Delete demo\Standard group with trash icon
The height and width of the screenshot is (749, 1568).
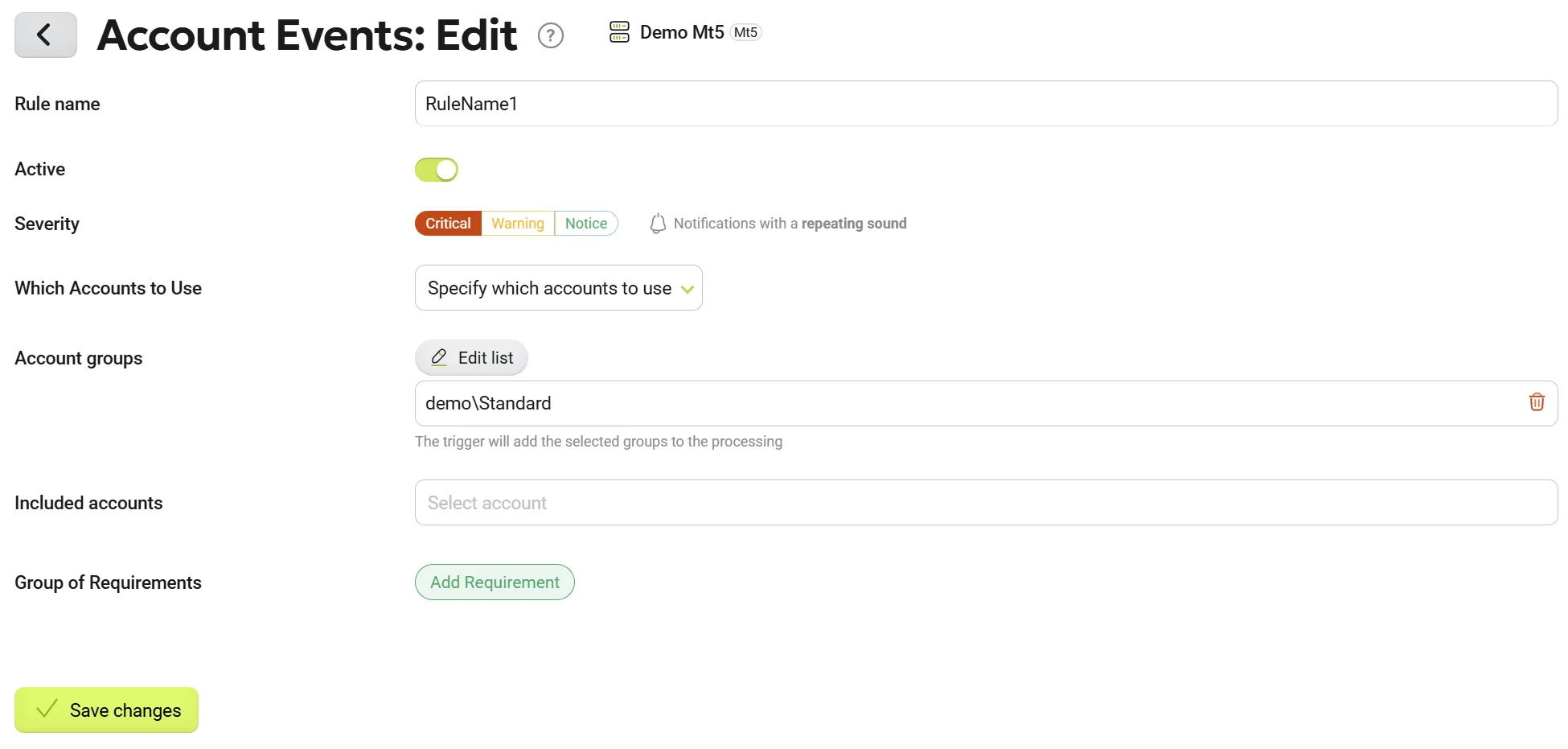(x=1537, y=402)
